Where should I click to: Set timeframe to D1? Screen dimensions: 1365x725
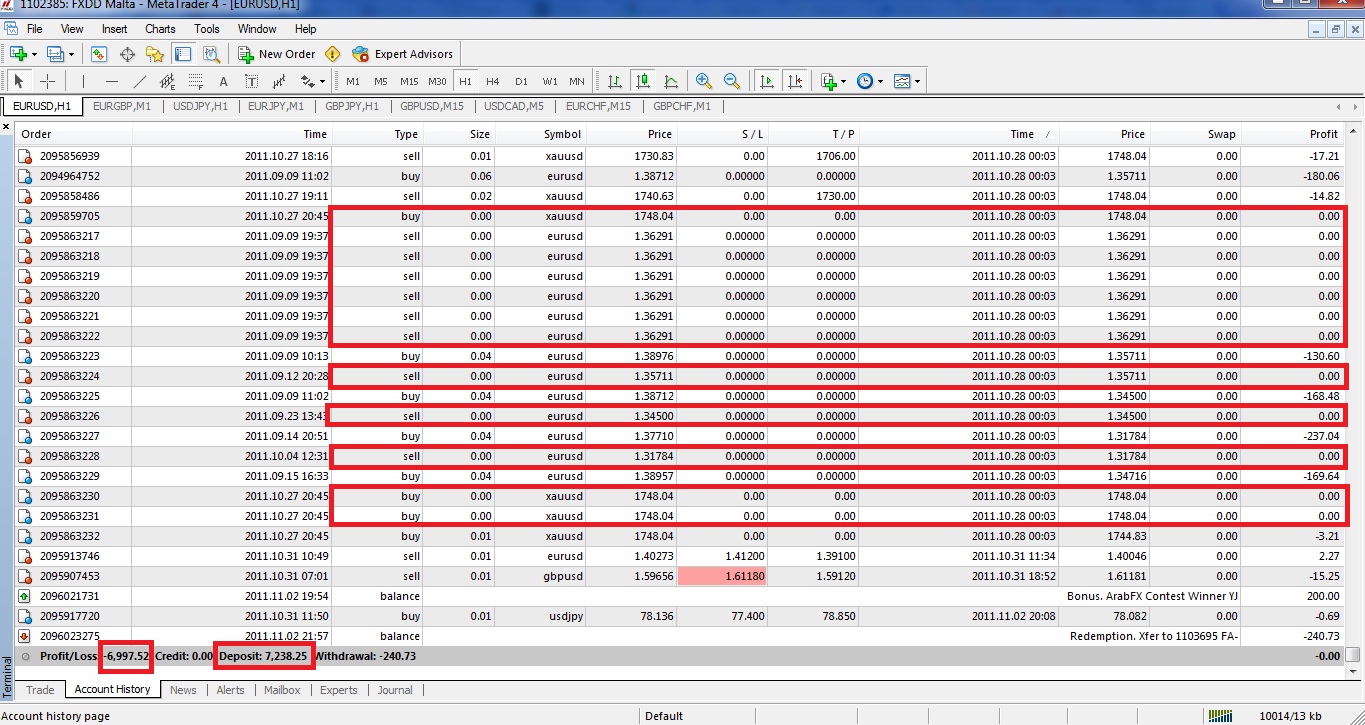[x=521, y=81]
